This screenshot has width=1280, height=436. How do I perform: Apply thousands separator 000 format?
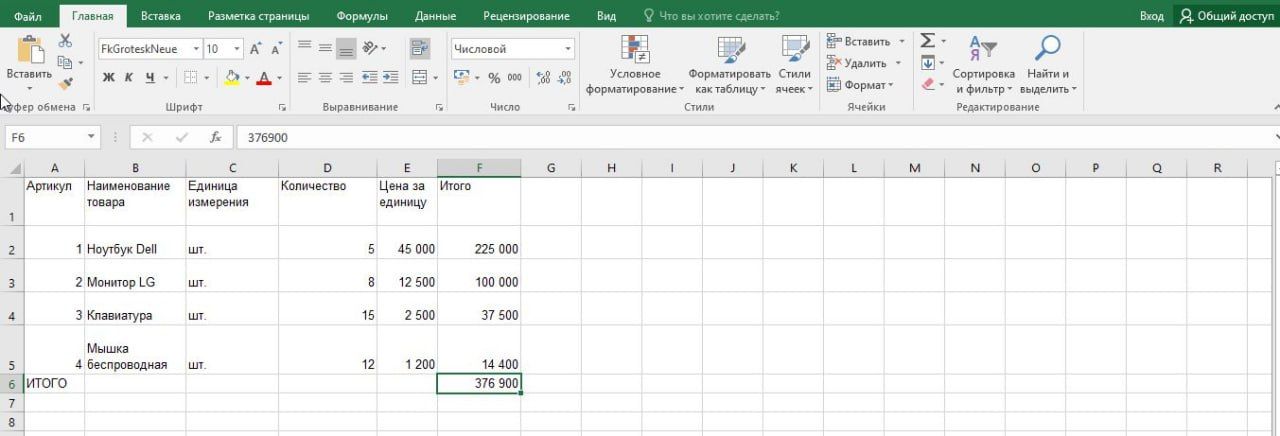pyautogui.click(x=514, y=78)
